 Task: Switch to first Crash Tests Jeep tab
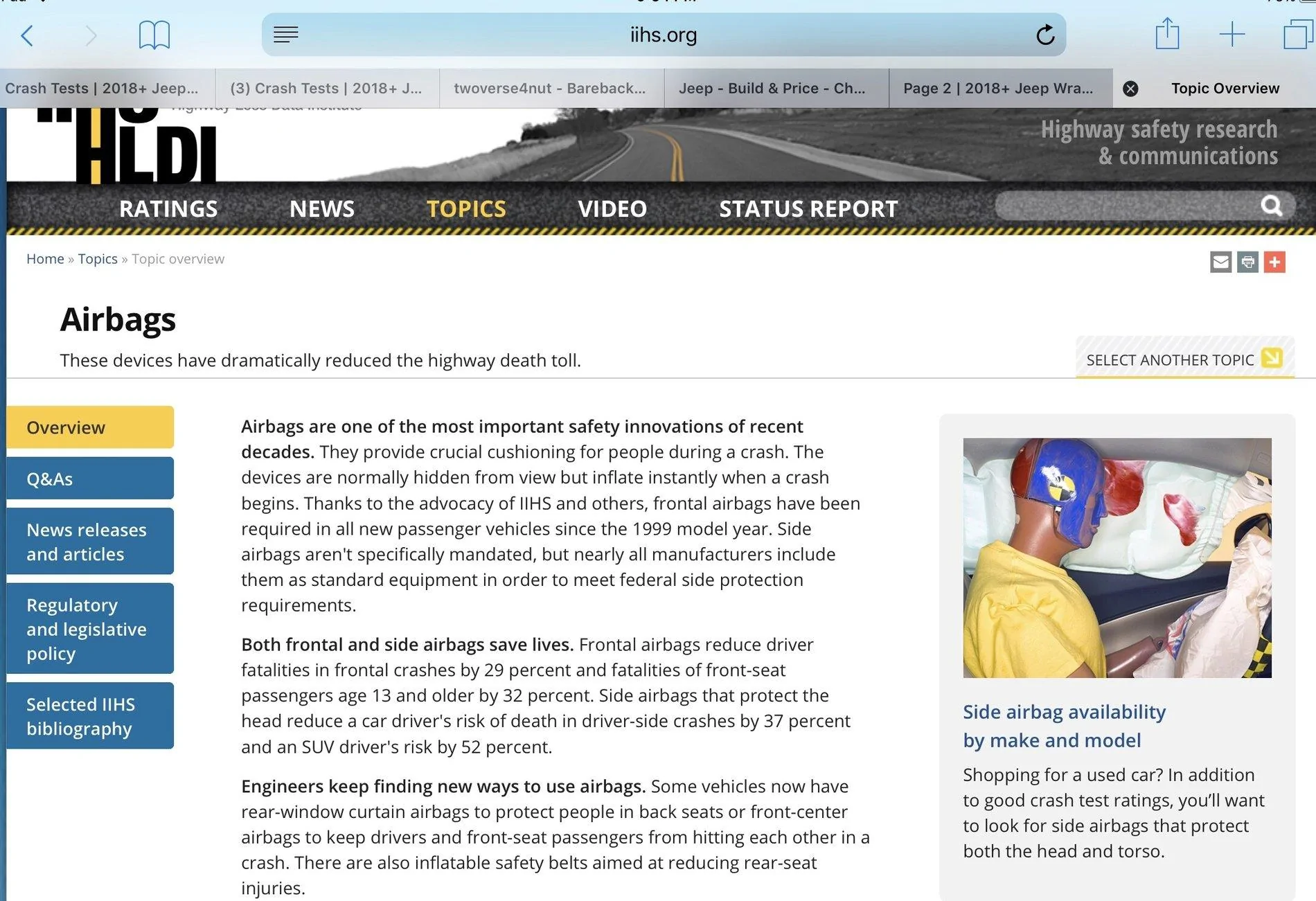click(107, 89)
